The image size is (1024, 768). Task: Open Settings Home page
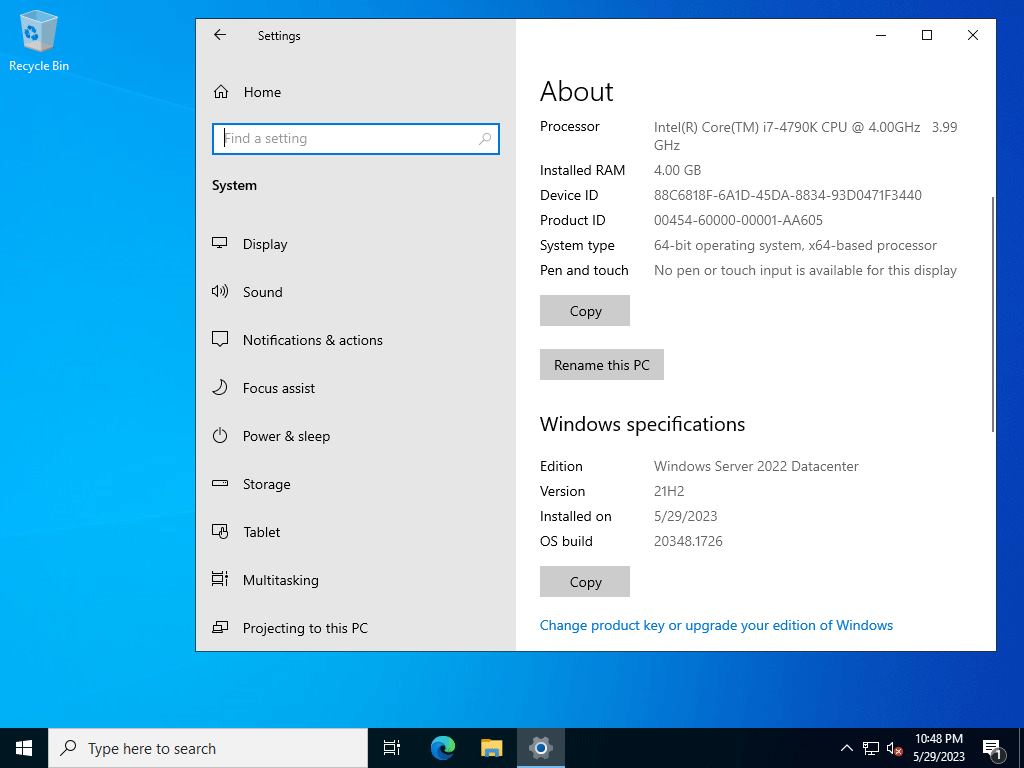pyautogui.click(x=248, y=92)
